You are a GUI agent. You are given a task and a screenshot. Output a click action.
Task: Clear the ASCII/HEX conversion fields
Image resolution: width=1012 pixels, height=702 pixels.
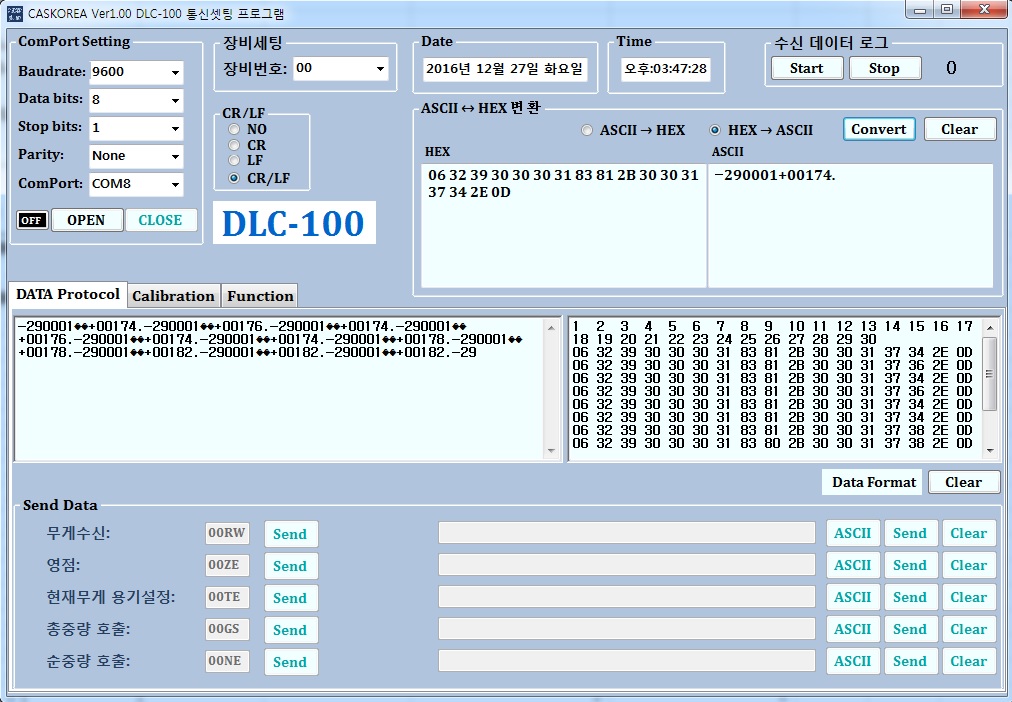(960, 129)
